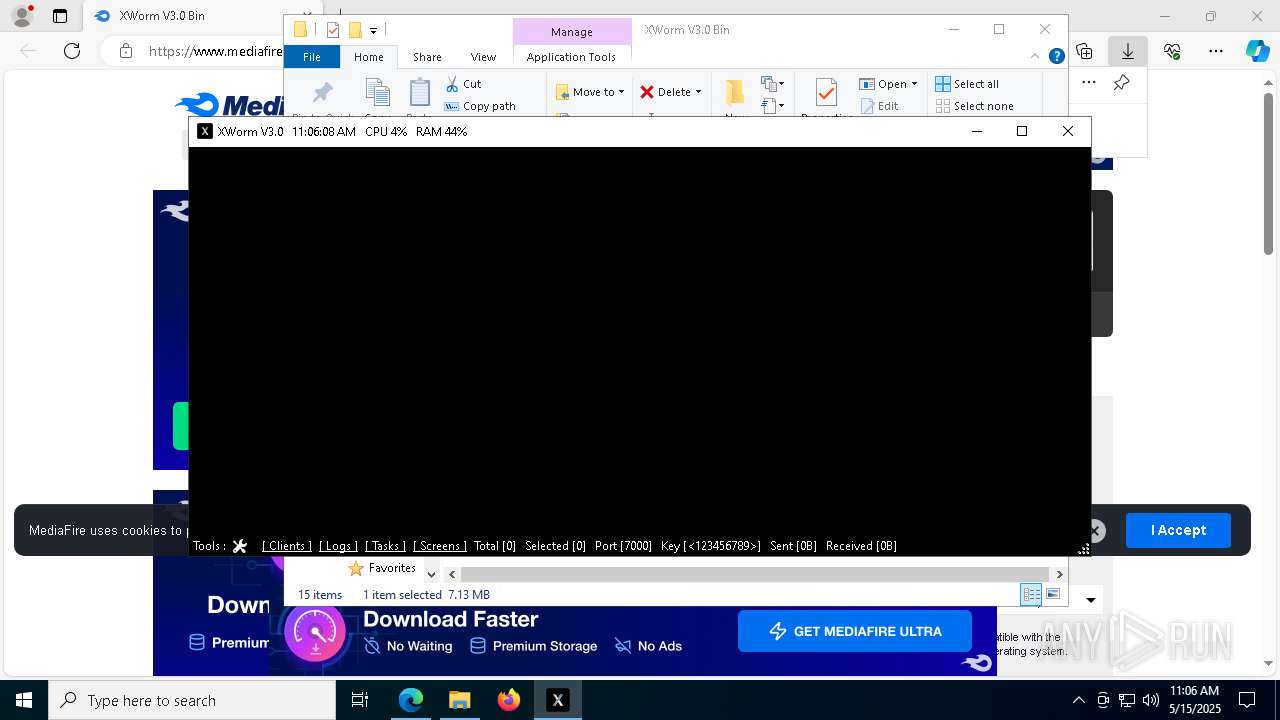Open the Logs view in XWorm
This screenshot has width=1280, height=720.
[338, 546]
